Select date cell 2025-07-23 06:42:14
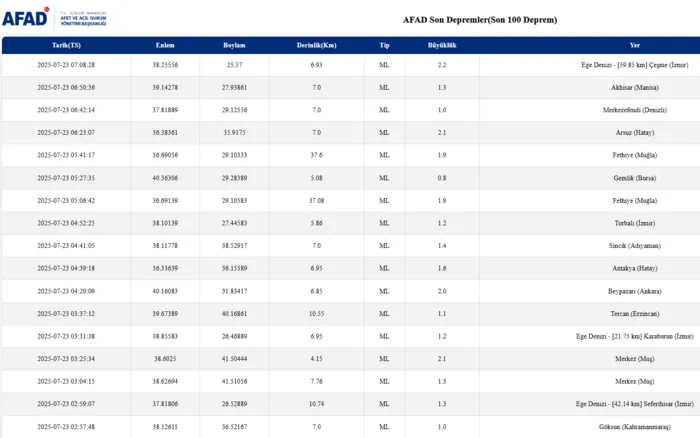Screen dimensions: 700x438 point(66,110)
